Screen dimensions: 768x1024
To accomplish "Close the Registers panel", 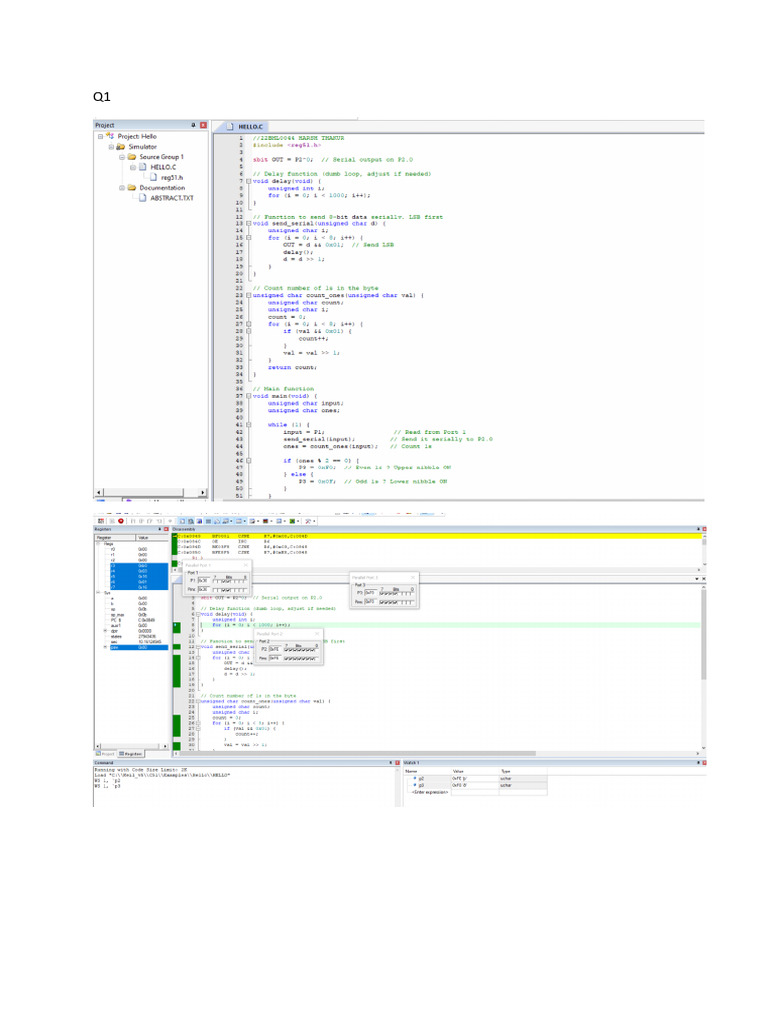I will [166, 529].
